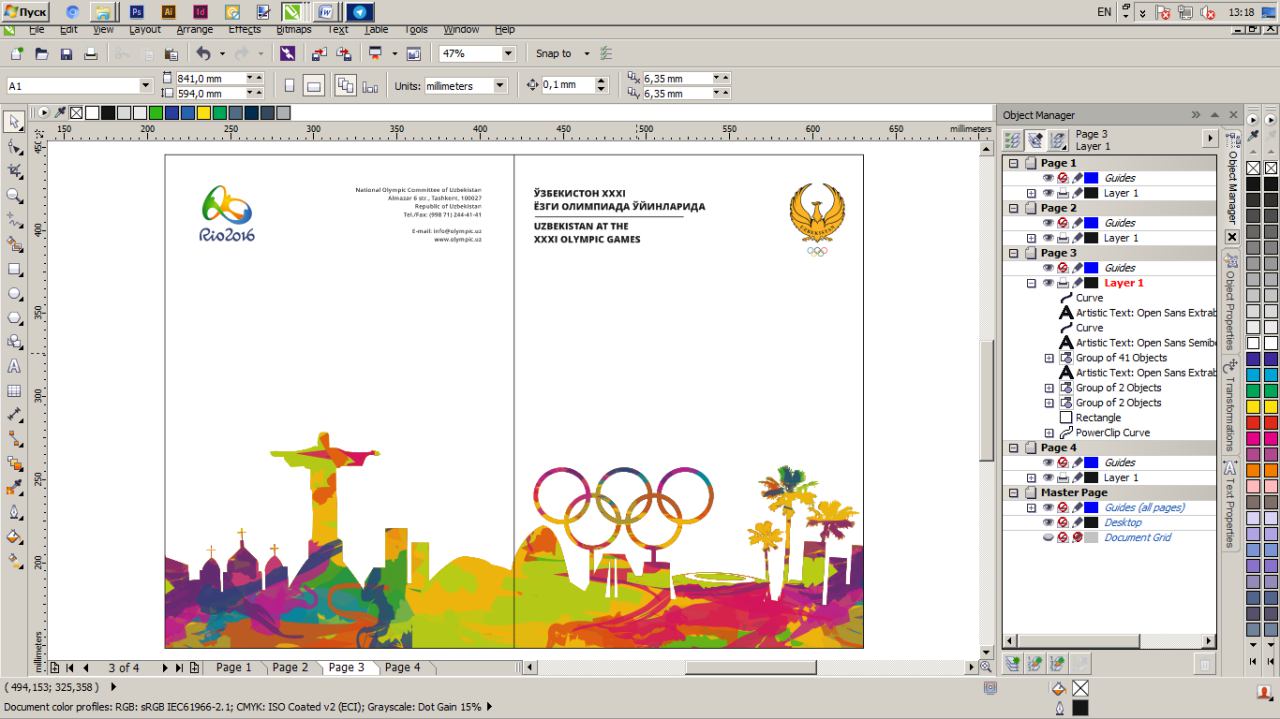The height and width of the screenshot is (719, 1280).
Task: Toggle editable pencil of Page 4 Layer 1
Action: click(x=1078, y=478)
